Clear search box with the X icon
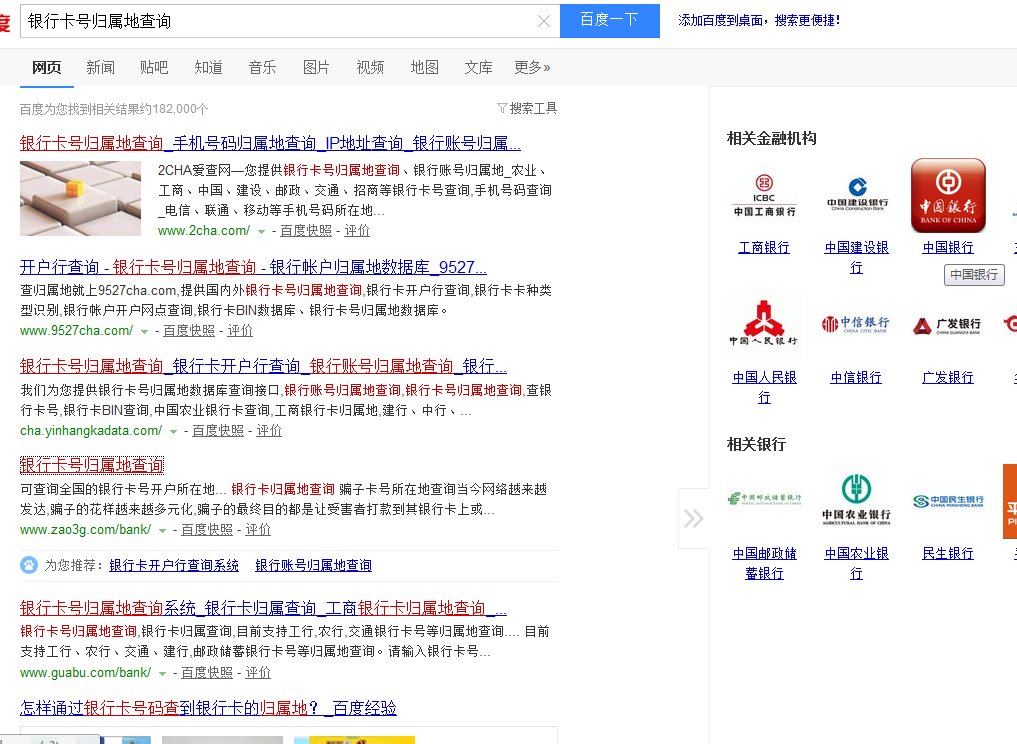 (544, 21)
